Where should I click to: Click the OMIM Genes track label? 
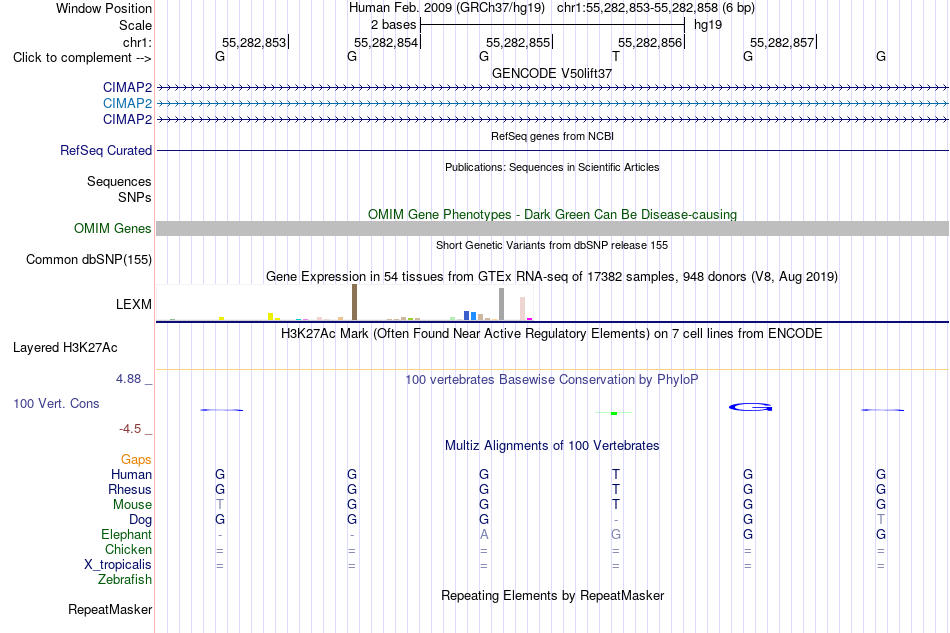coord(113,228)
